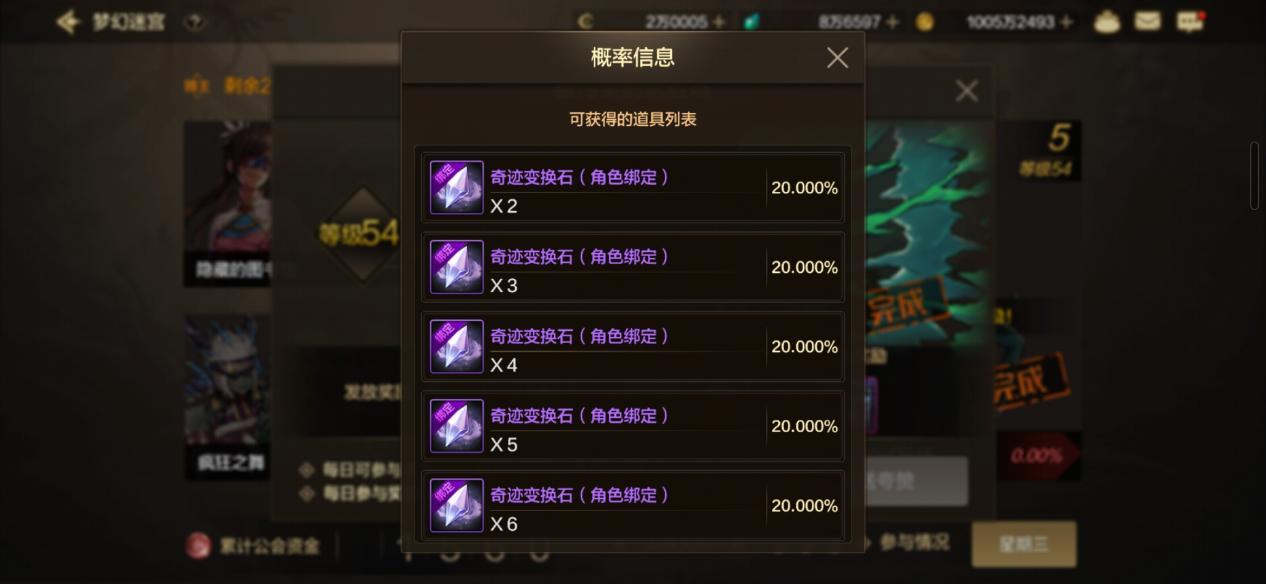
Task: Add currency with plus next to 2万0005
Action: (719, 21)
